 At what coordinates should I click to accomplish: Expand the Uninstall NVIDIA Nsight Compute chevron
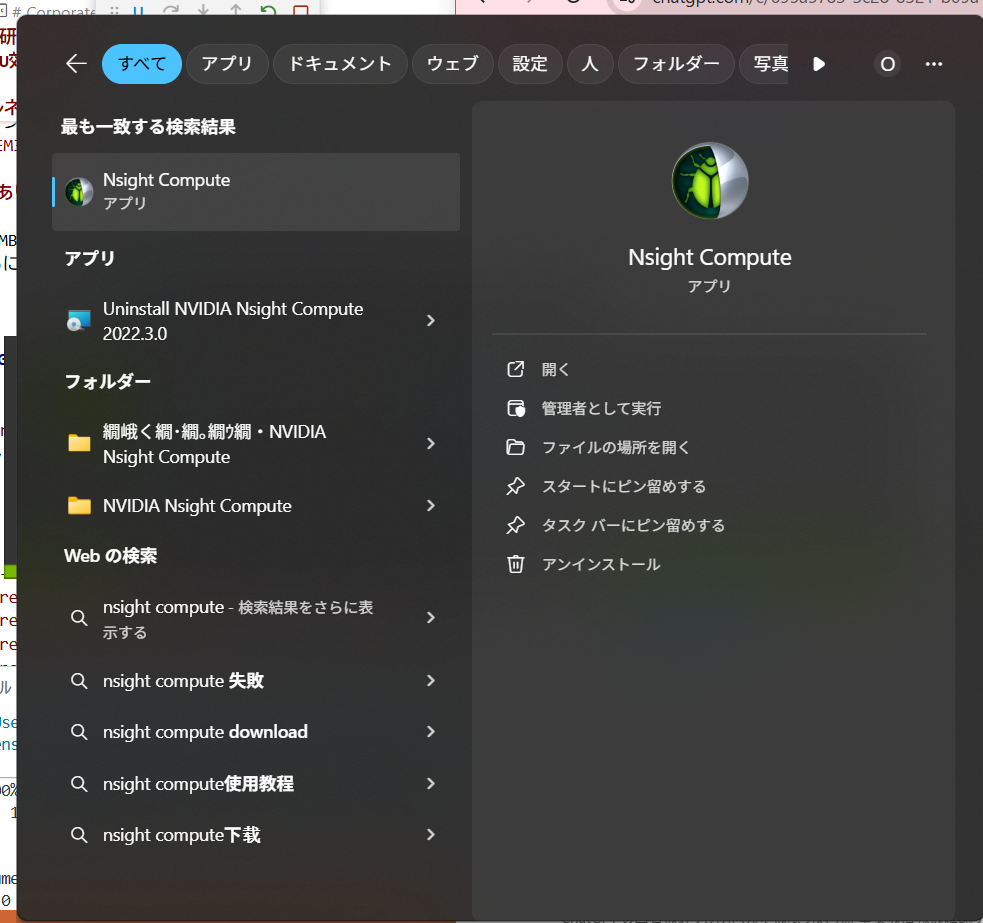[x=431, y=320]
